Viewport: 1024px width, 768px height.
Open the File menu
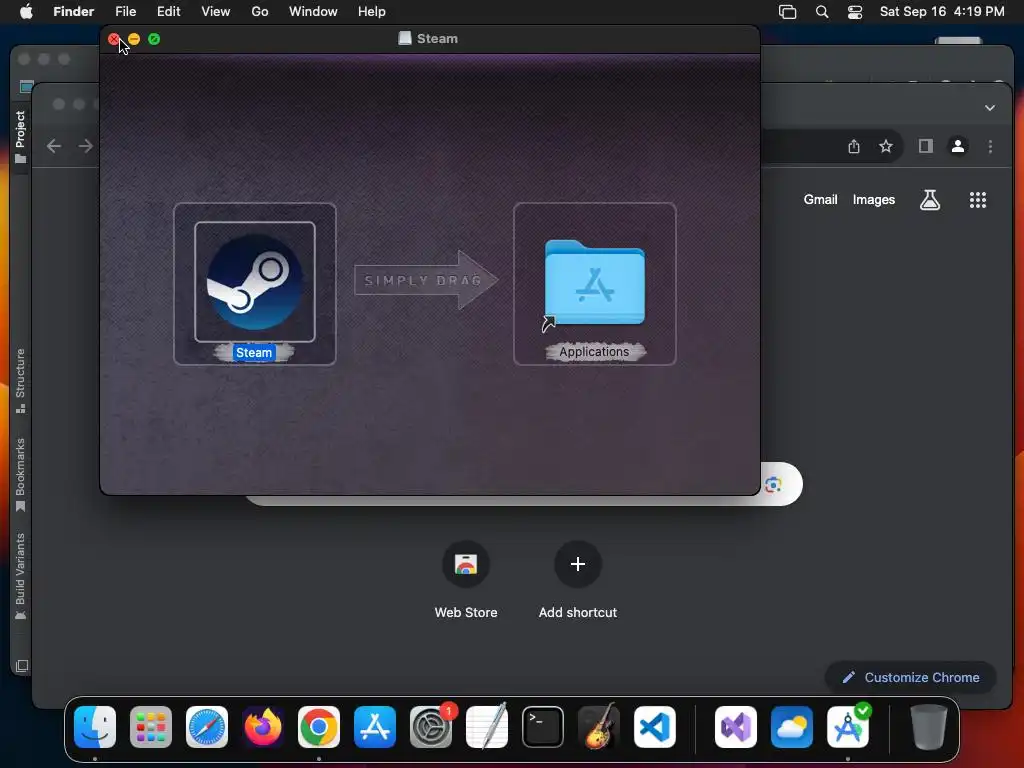pyautogui.click(x=125, y=12)
